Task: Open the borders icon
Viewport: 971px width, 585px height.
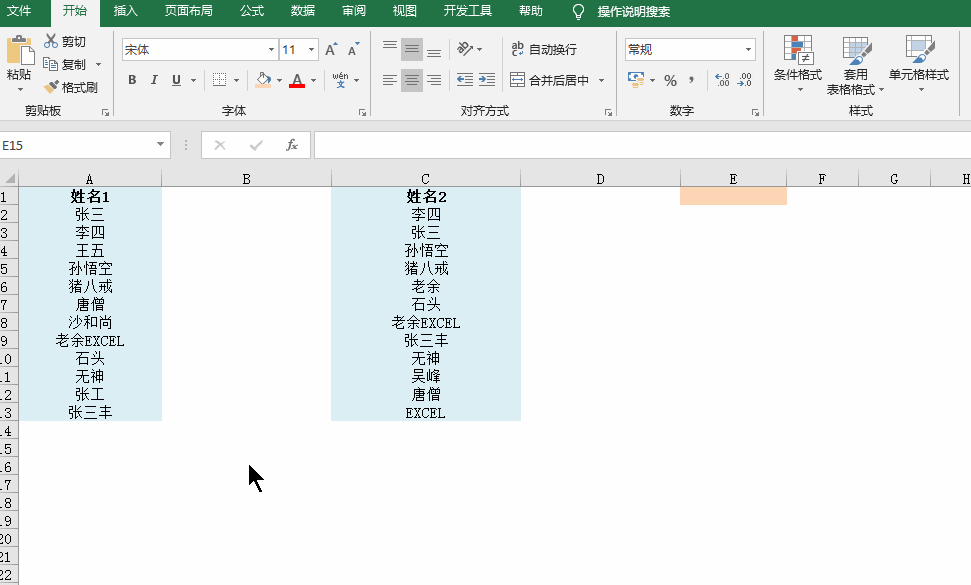Action: point(219,80)
